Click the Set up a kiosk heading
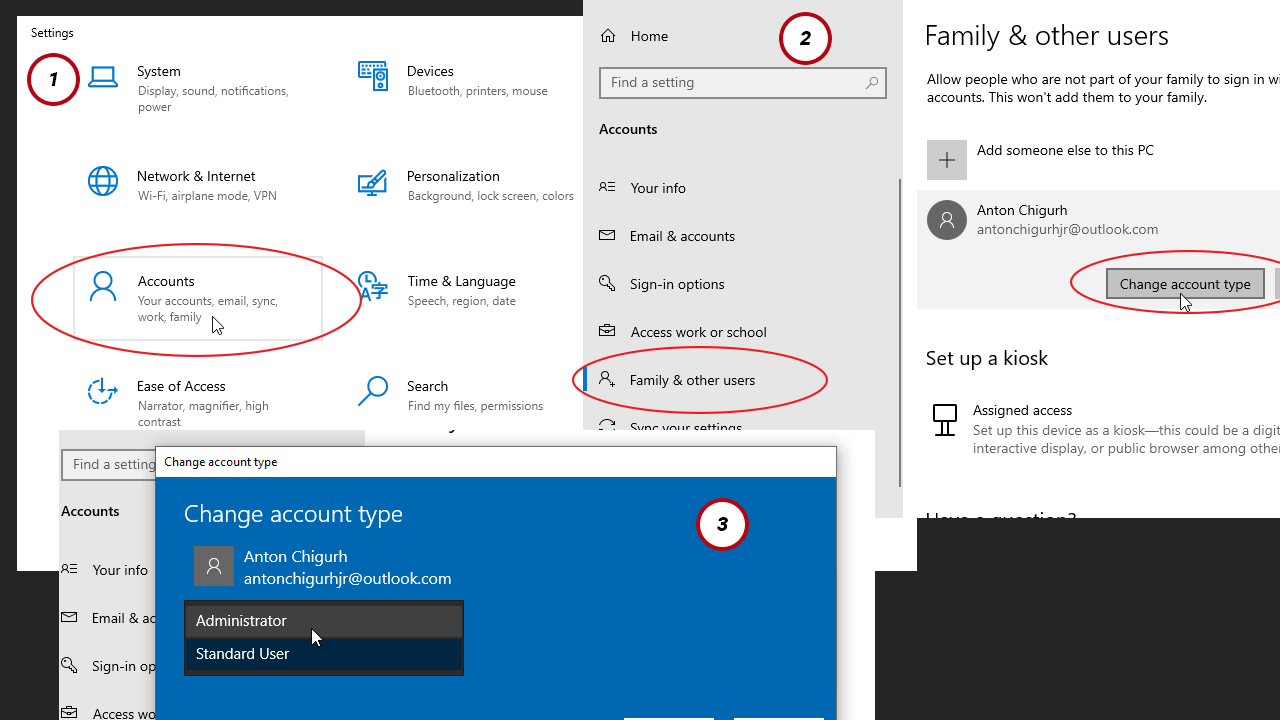This screenshot has height=720, width=1280. (986, 358)
